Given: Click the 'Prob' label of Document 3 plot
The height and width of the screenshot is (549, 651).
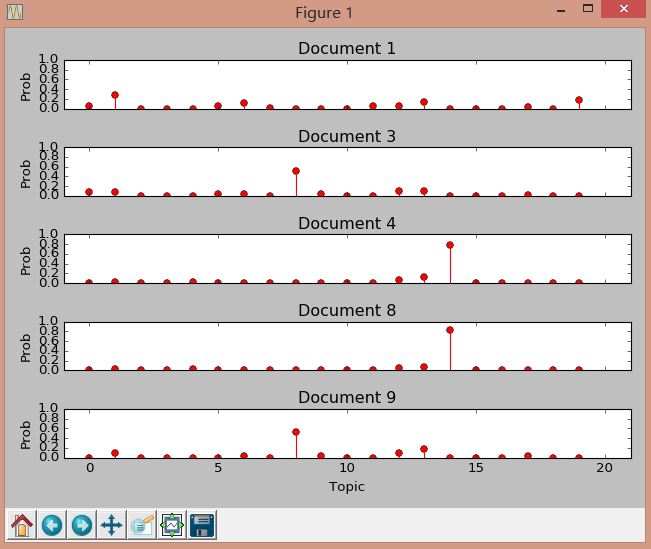Looking at the screenshot, I should coord(26,174).
